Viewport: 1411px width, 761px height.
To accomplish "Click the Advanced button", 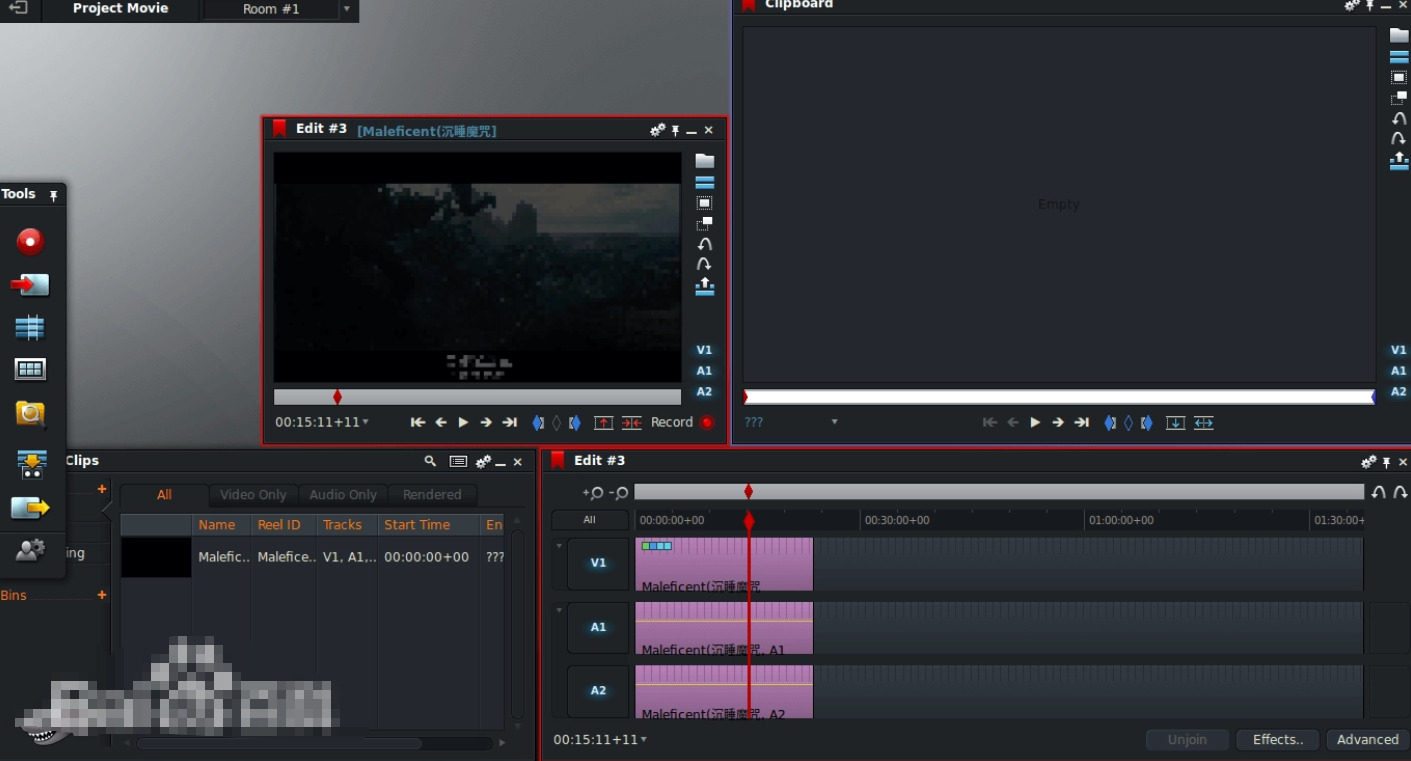I will pos(1367,740).
